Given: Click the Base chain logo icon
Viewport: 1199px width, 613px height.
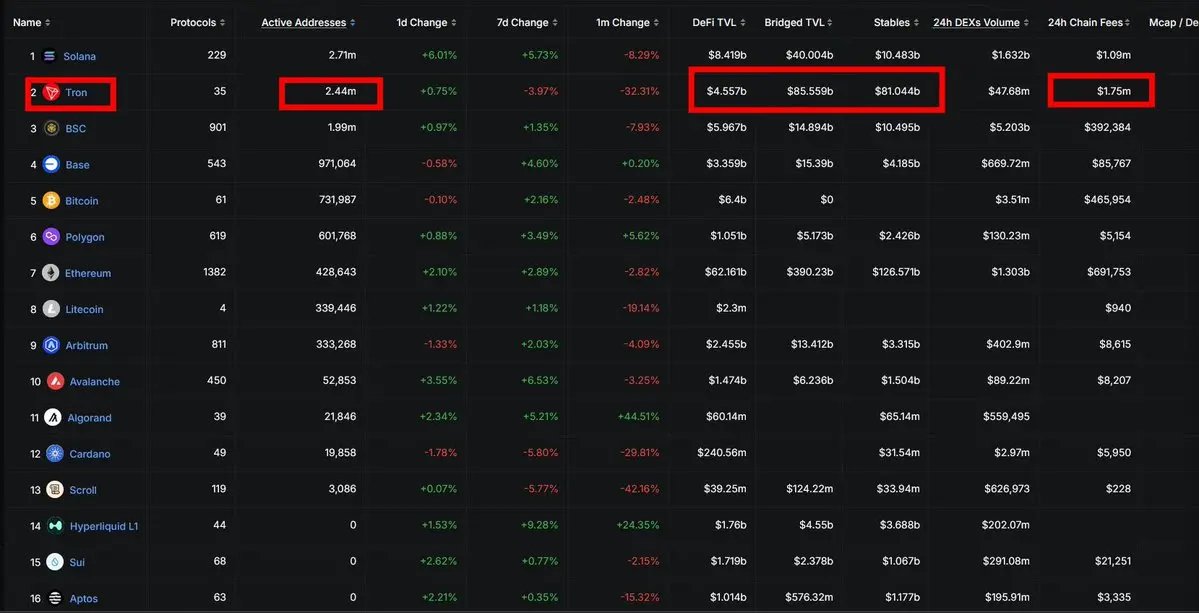Looking at the screenshot, I should (52, 164).
